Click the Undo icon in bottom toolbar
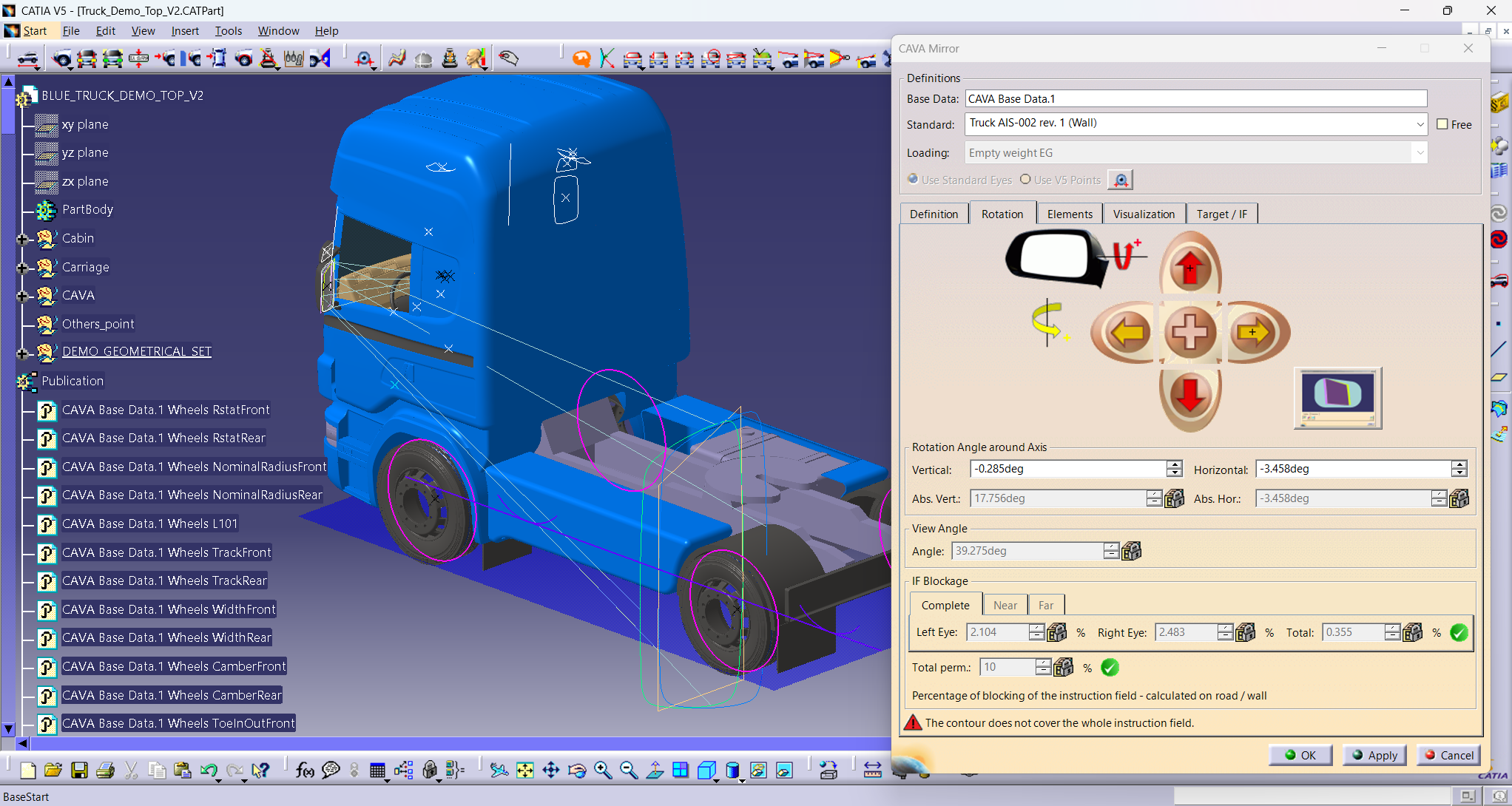This screenshot has width=1512, height=806. coord(209,771)
